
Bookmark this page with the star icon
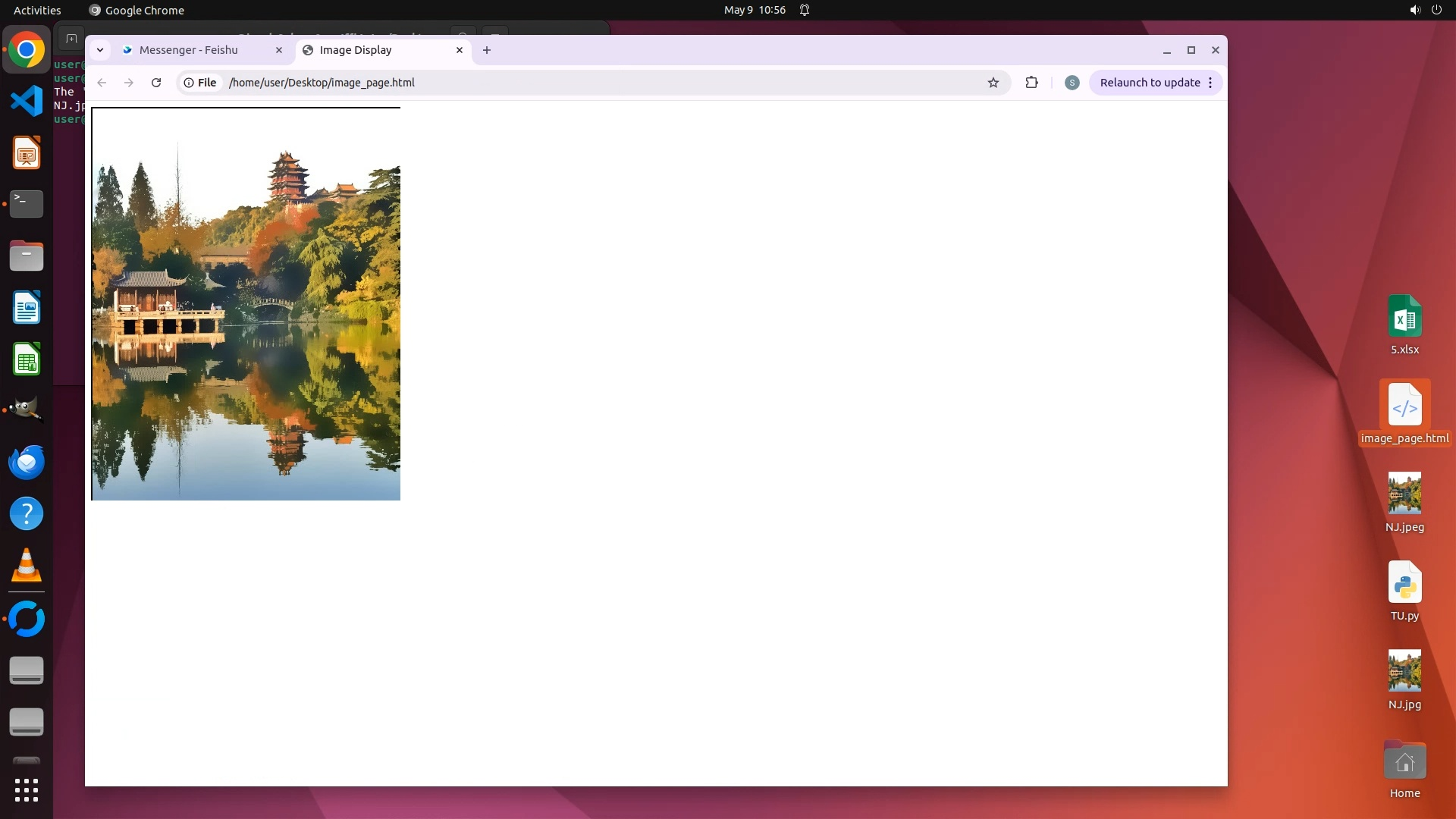pyautogui.click(x=993, y=83)
